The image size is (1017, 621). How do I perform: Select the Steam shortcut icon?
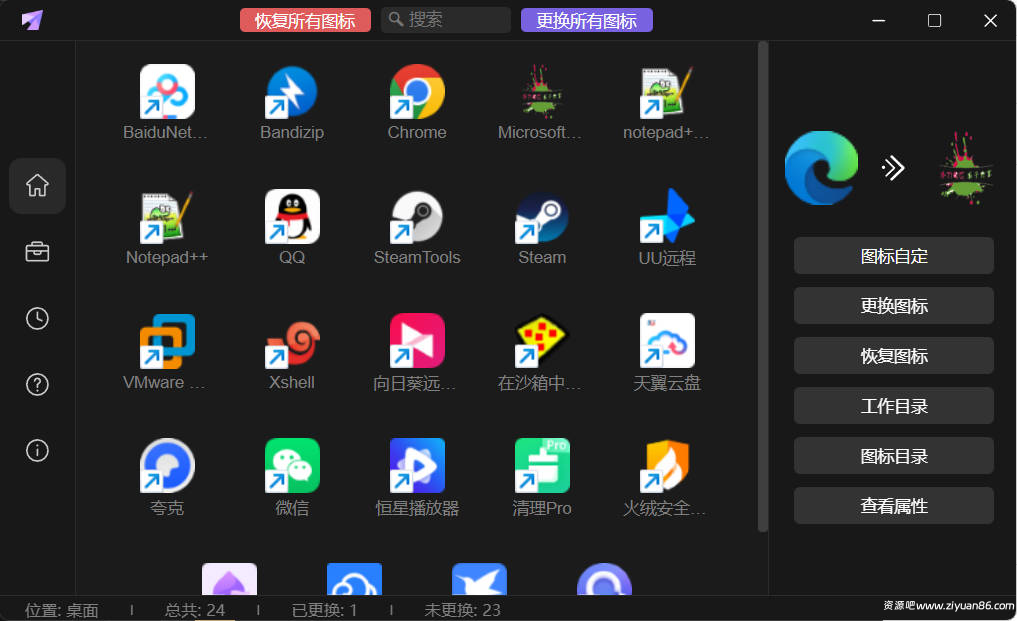click(542, 218)
